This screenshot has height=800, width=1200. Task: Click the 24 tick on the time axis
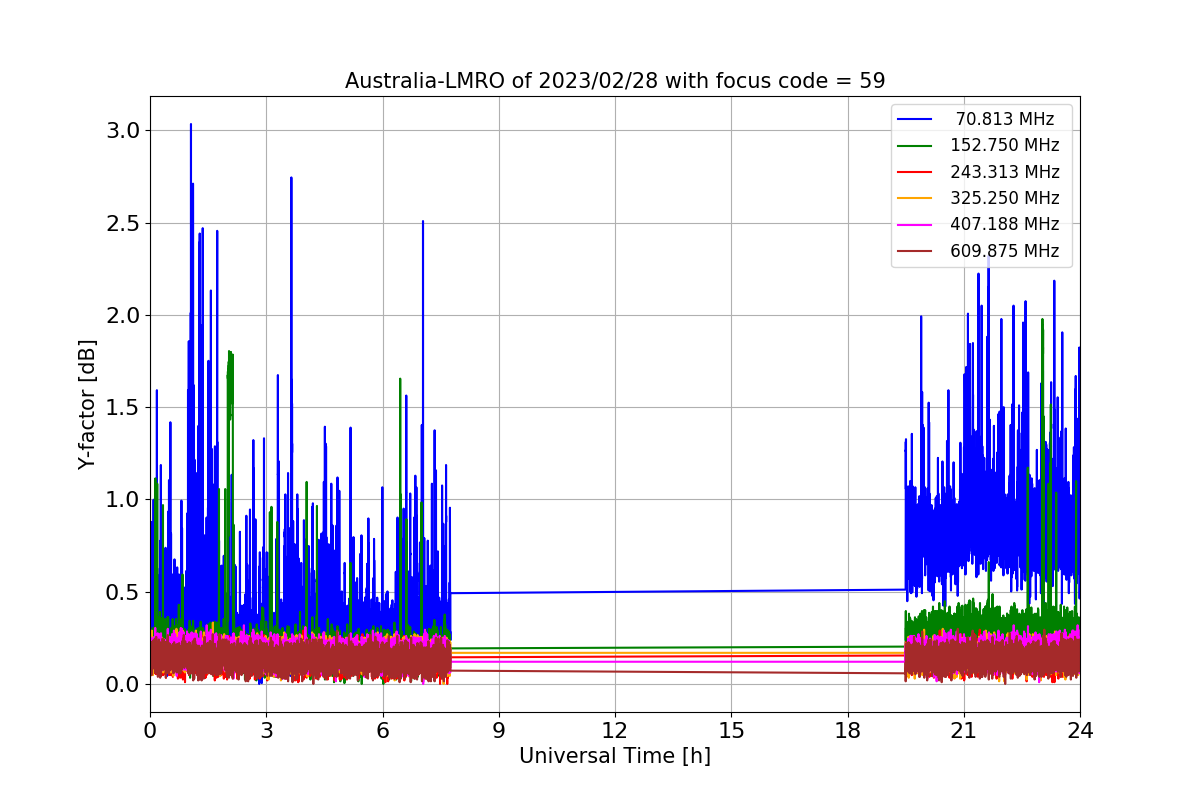click(1080, 730)
